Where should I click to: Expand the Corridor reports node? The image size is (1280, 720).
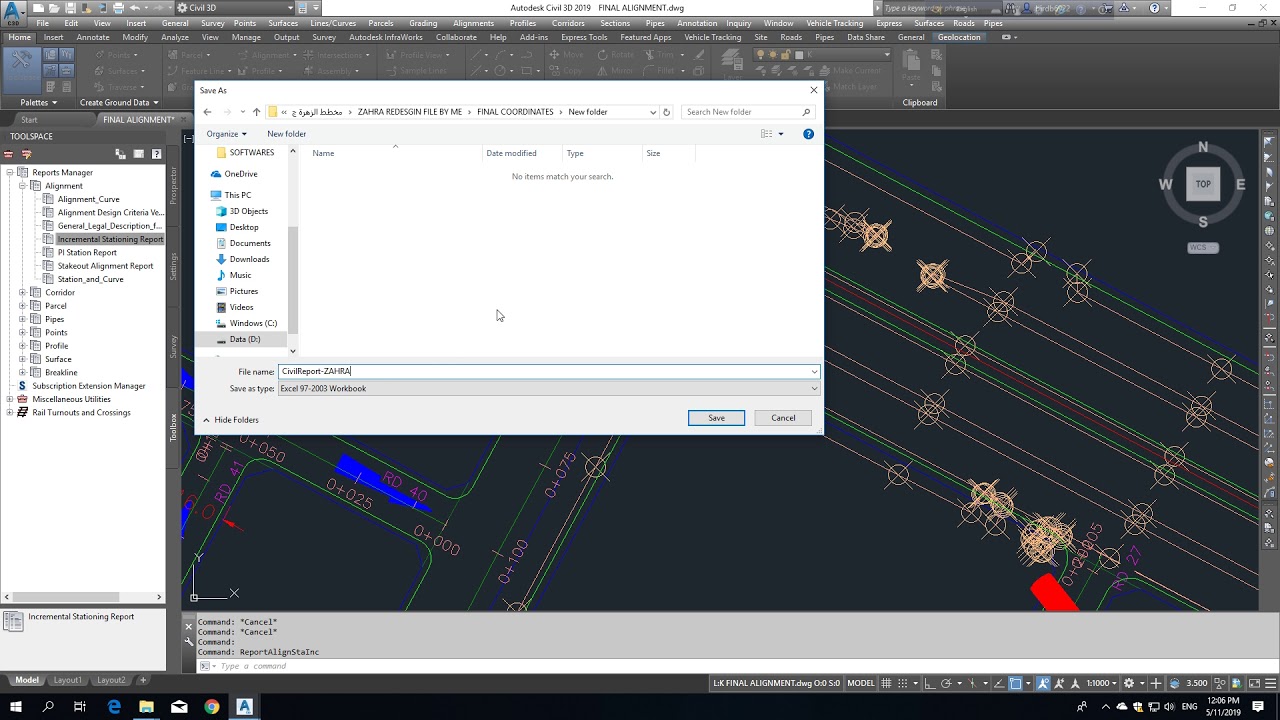[22, 293]
